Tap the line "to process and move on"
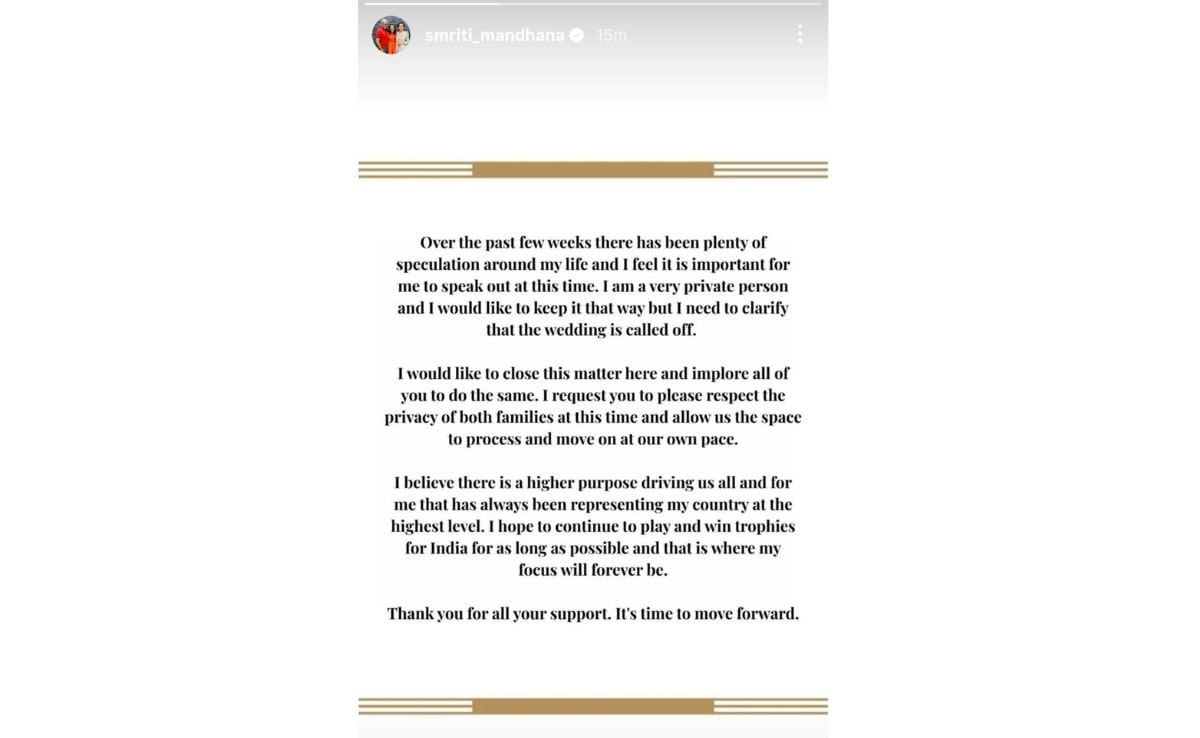This screenshot has height=738, width=1200. 593,439
